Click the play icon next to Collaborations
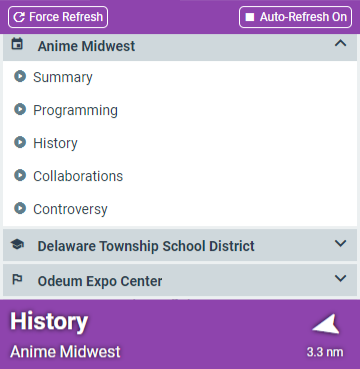360x369 pixels. pyautogui.click(x=20, y=175)
